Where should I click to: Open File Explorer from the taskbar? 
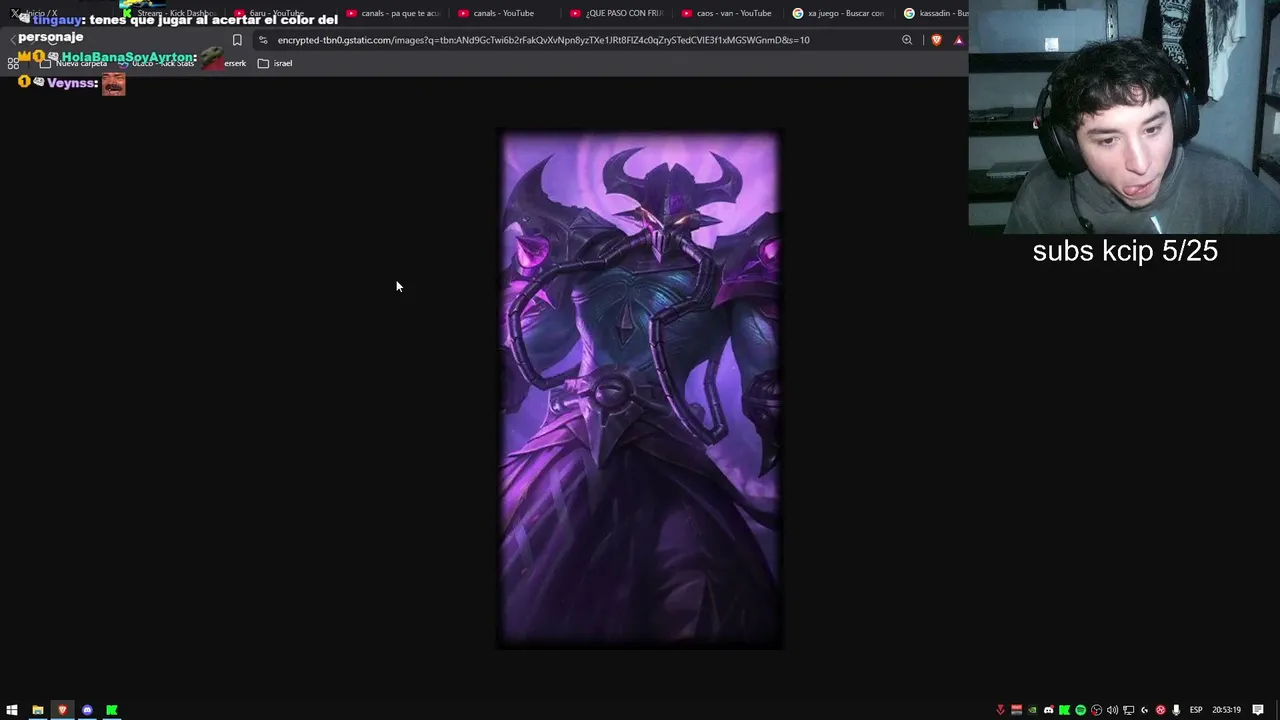click(37, 710)
